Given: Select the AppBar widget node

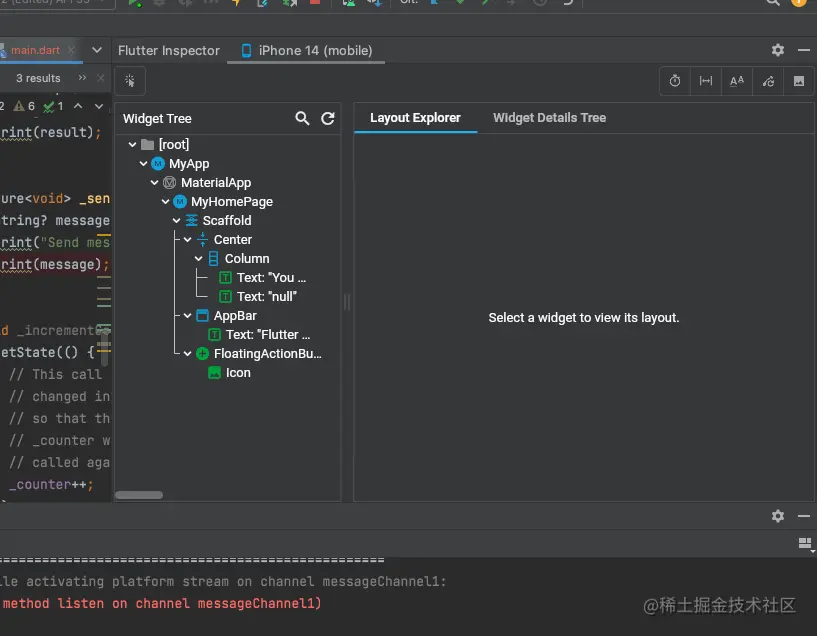Looking at the screenshot, I should [x=235, y=316].
